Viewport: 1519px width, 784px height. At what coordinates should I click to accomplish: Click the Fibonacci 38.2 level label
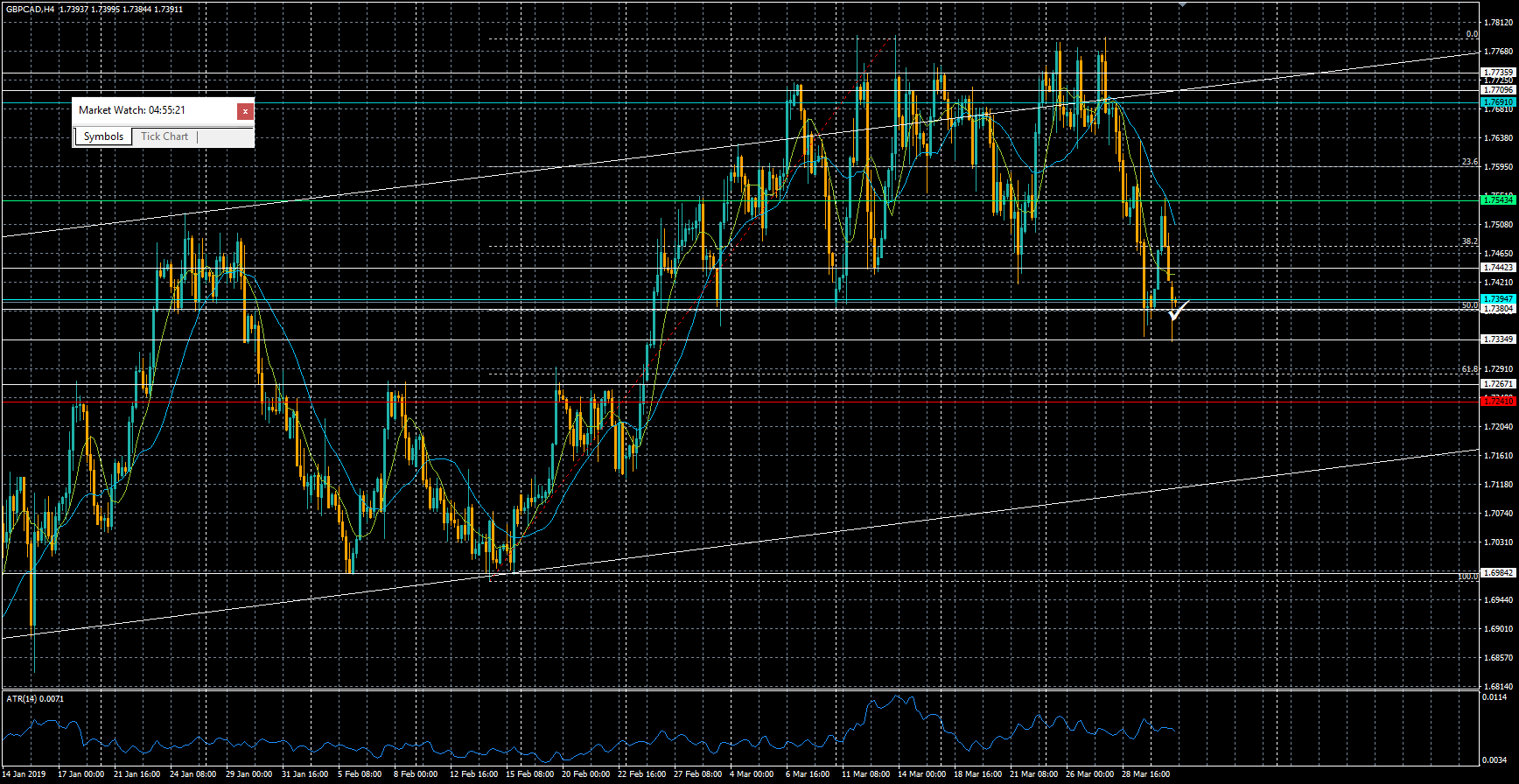(1470, 241)
